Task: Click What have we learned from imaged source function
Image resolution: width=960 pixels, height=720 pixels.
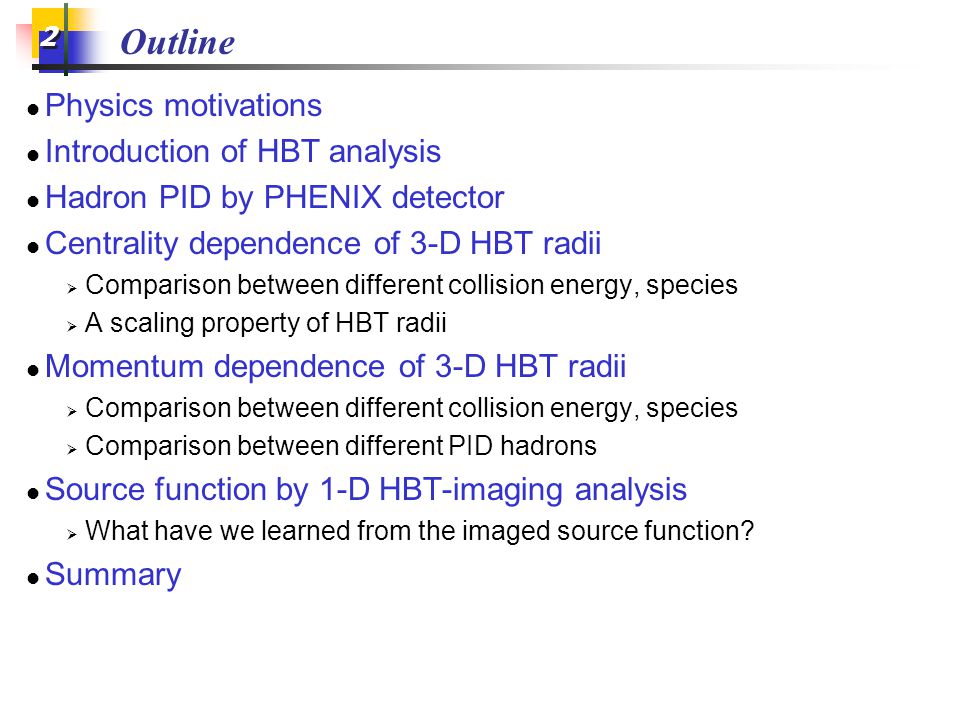Action: [419, 531]
